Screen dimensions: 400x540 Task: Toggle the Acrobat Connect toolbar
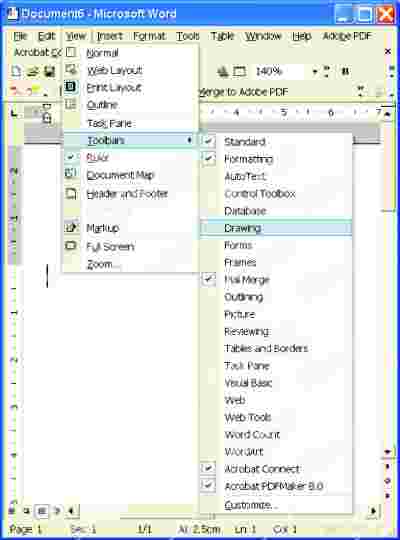[x=276, y=469]
